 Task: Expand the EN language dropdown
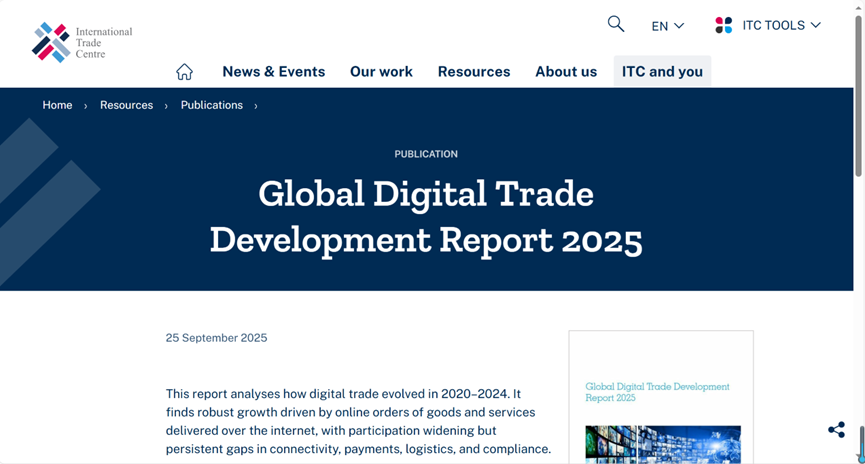(668, 26)
